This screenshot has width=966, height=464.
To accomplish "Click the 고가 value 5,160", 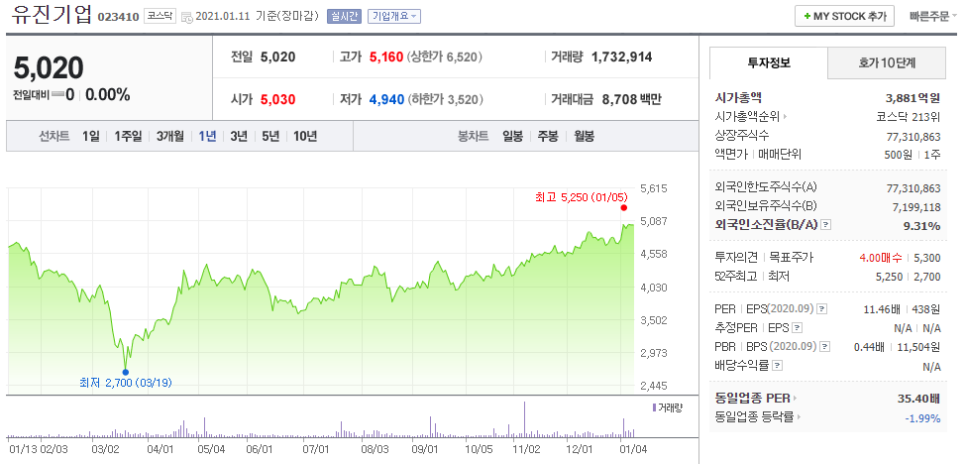I will (386, 57).
